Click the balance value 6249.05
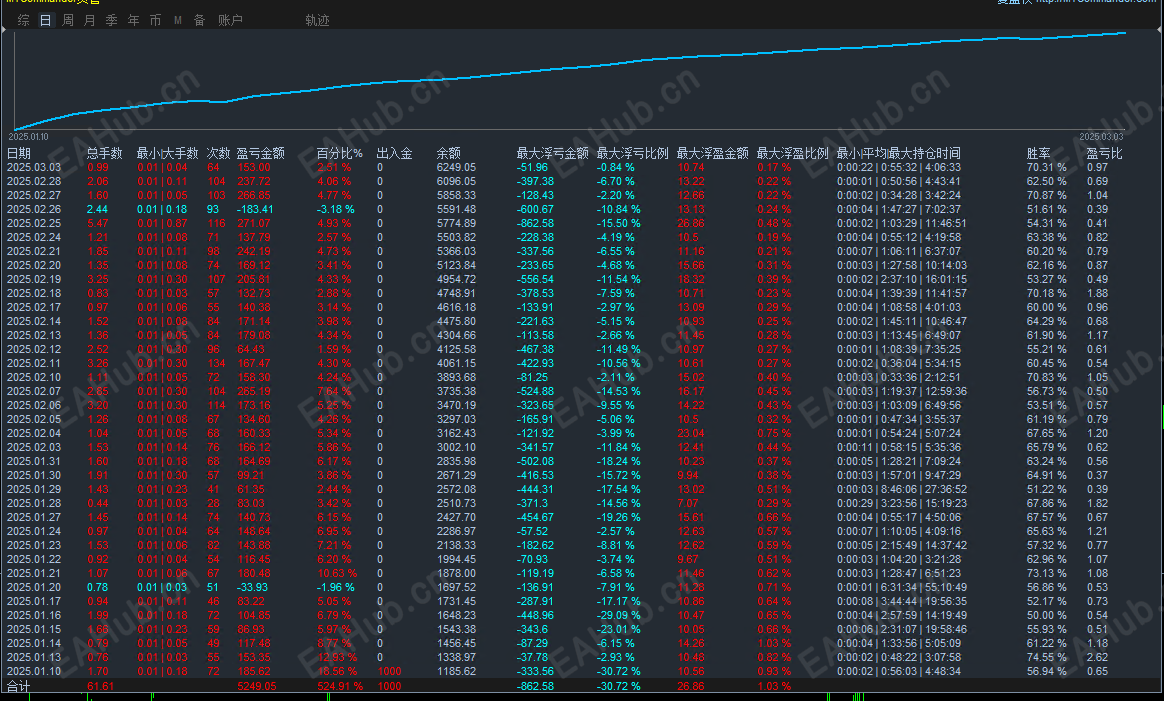1164x701 pixels. [x=457, y=167]
